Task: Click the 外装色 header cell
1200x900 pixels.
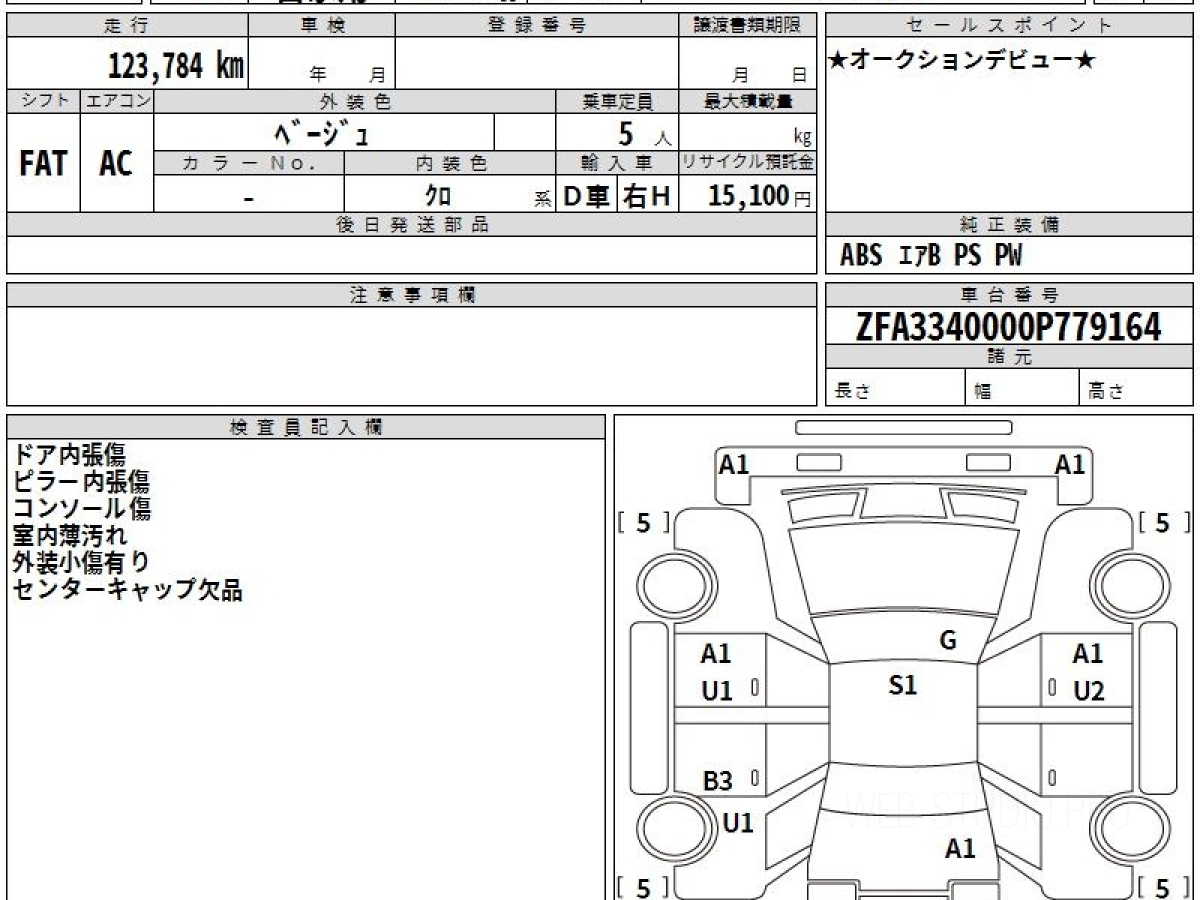Action: [x=355, y=101]
